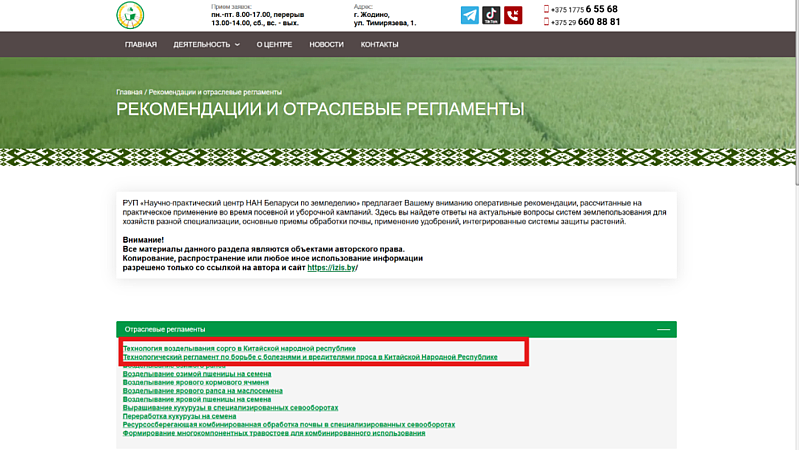Open the https://izis.by link
799x450 pixels.
pyautogui.click(x=331, y=267)
